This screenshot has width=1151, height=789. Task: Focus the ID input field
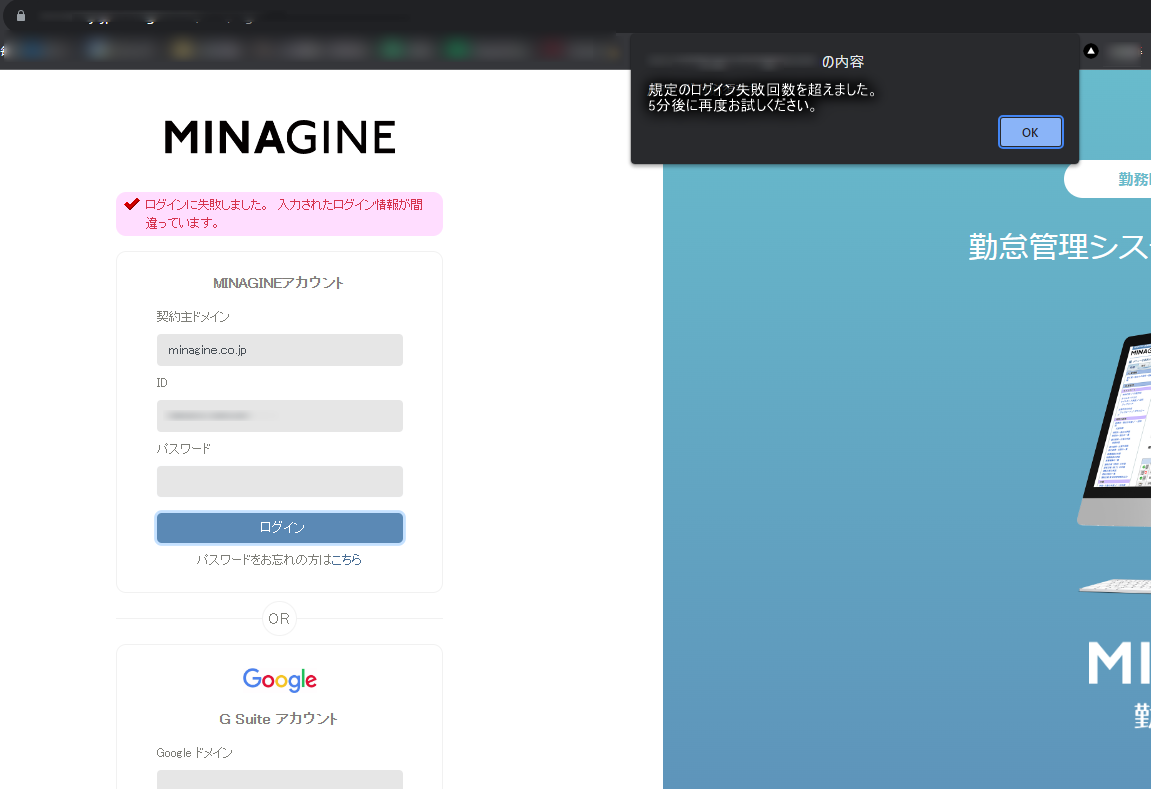coord(280,416)
